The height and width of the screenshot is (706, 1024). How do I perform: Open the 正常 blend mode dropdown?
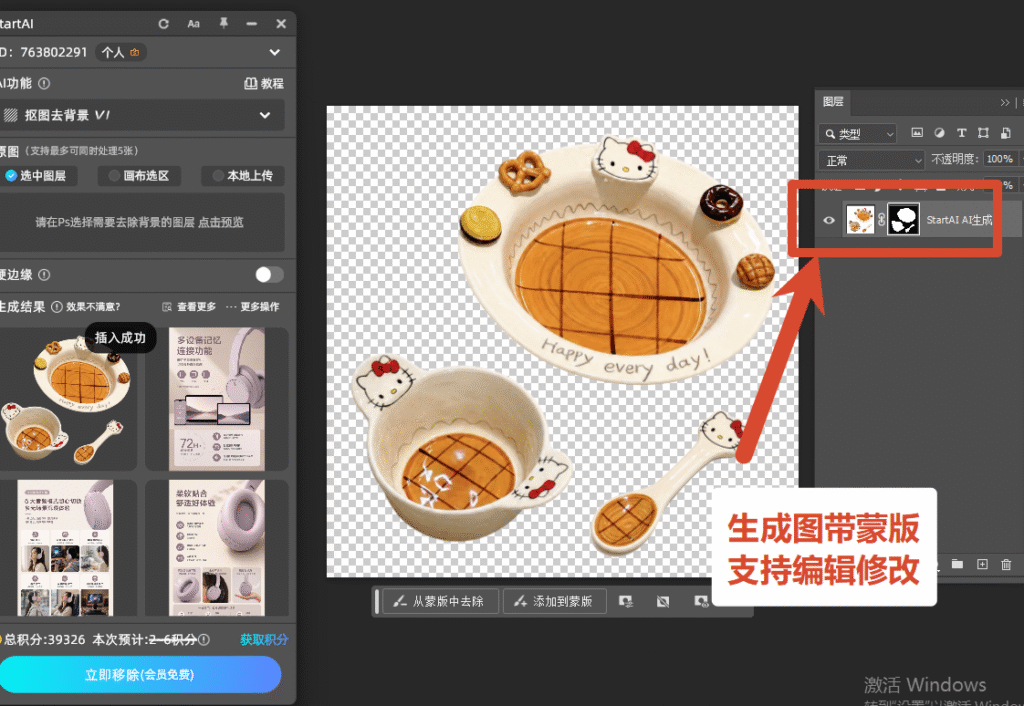point(871,160)
